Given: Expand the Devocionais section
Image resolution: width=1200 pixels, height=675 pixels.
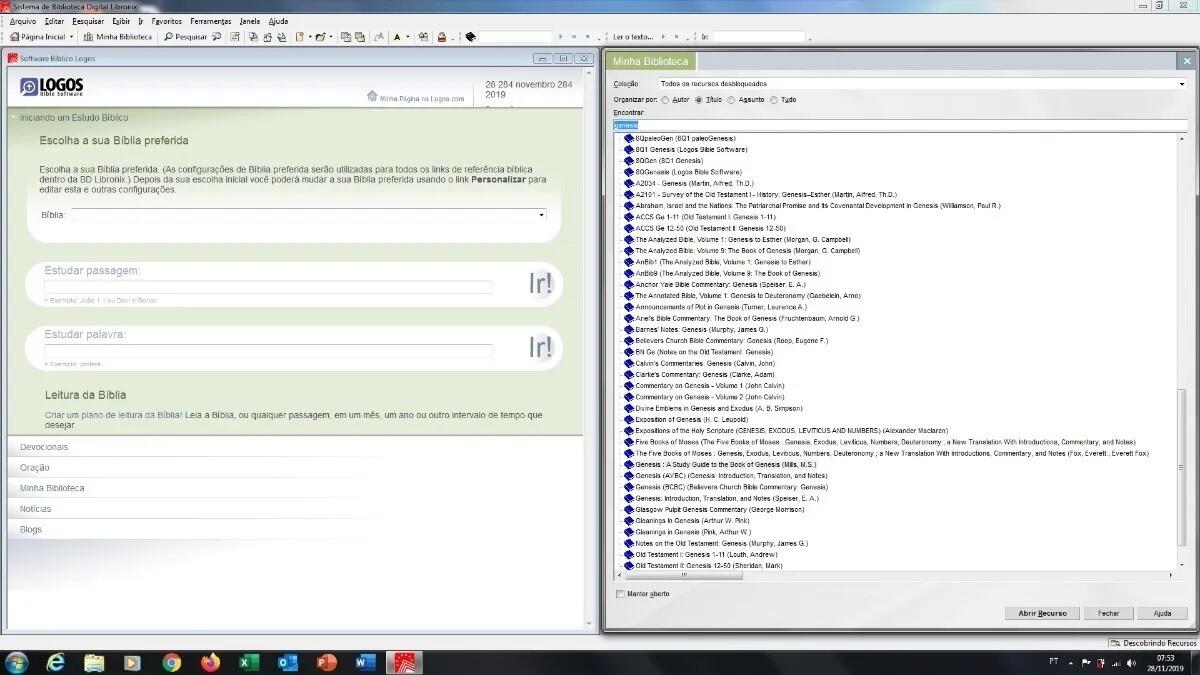Looking at the screenshot, I should [x=44, y=447].
